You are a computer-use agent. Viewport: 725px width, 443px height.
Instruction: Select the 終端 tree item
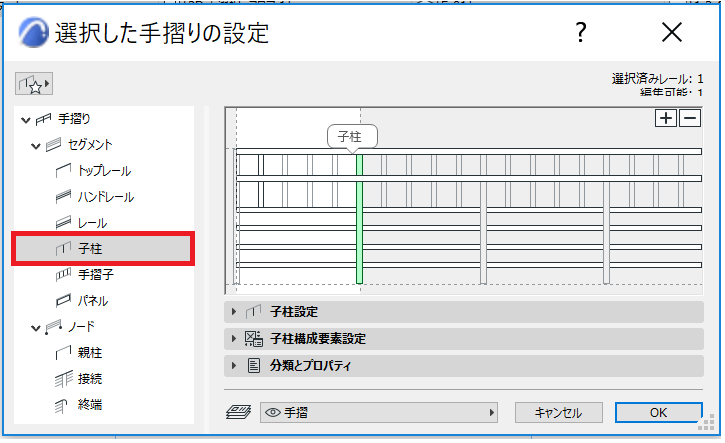tap(90, 405)
